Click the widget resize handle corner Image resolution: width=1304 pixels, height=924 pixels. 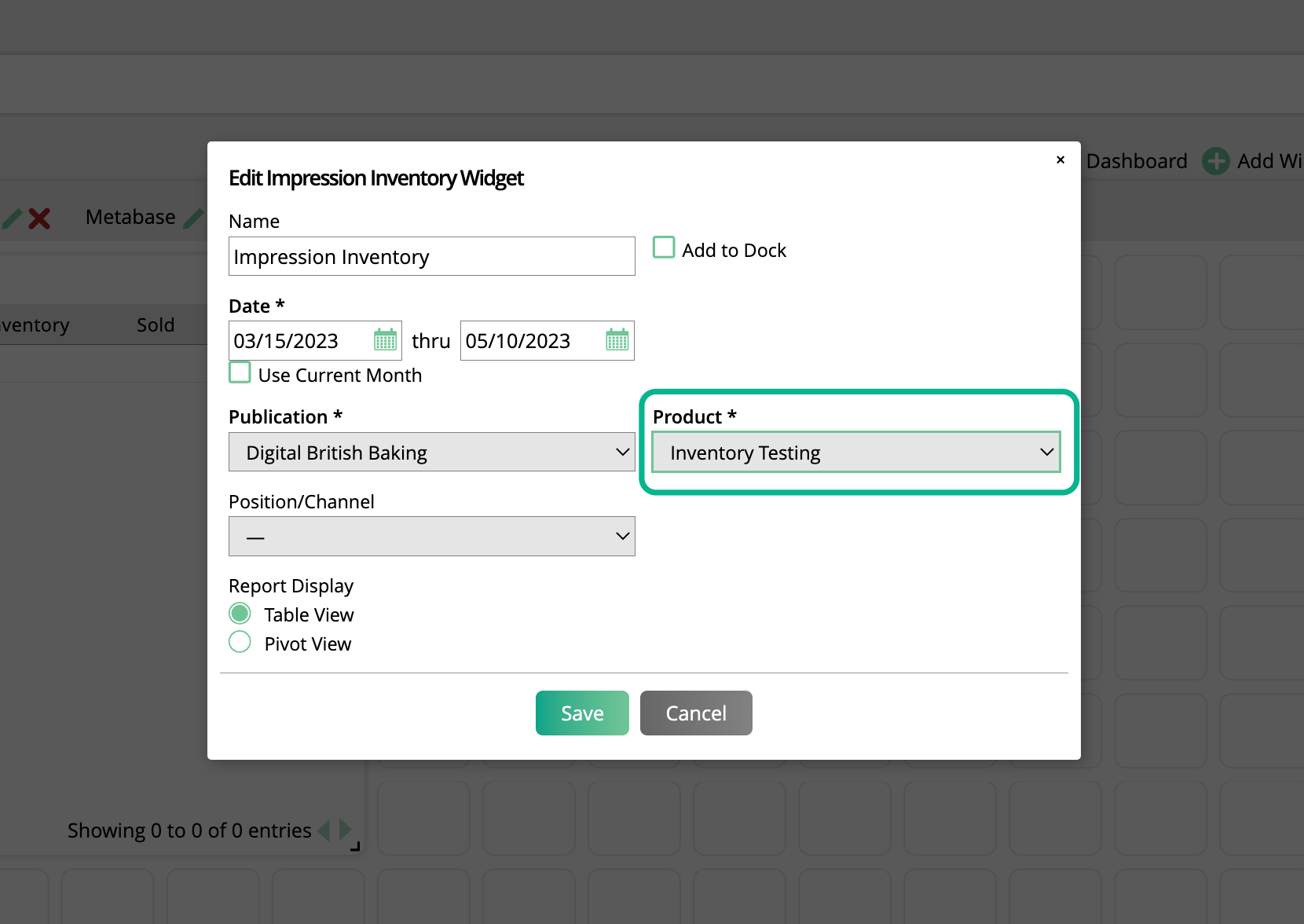coord(355,846)
